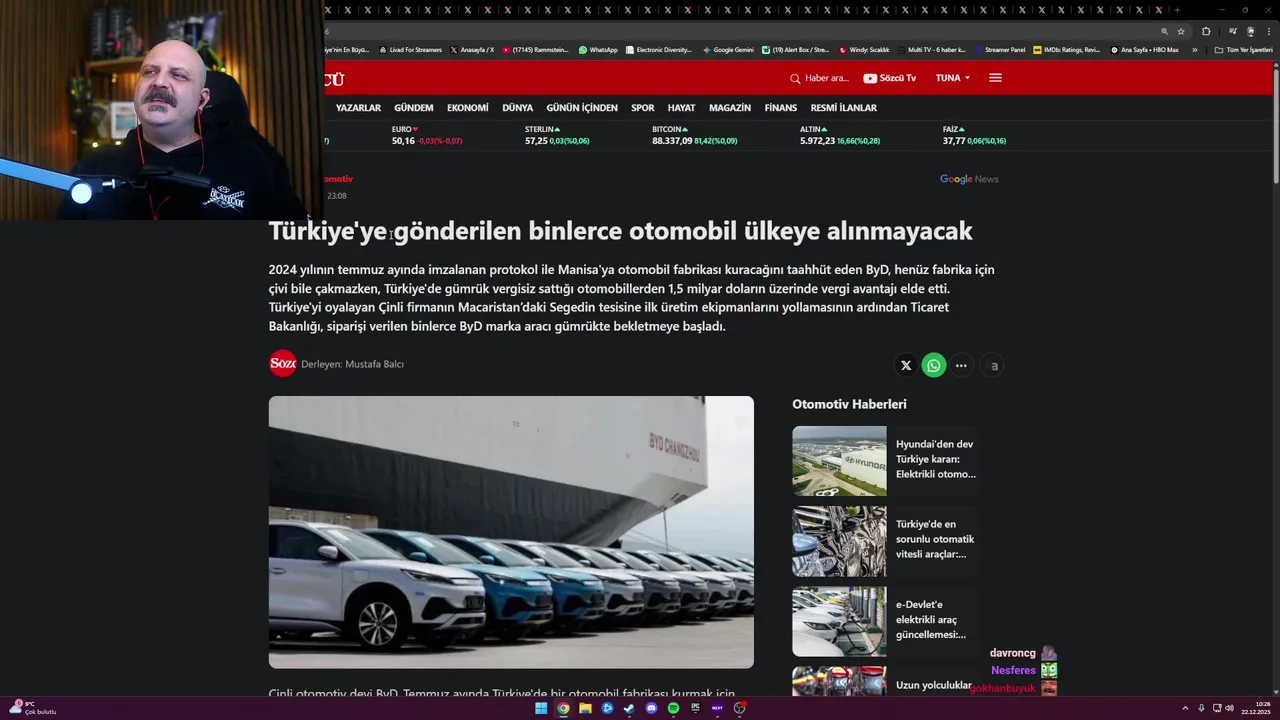Open Steam from taskbar
Image resolution: width=1280 pixels, height=720 pixels.
tap(629, 708)
